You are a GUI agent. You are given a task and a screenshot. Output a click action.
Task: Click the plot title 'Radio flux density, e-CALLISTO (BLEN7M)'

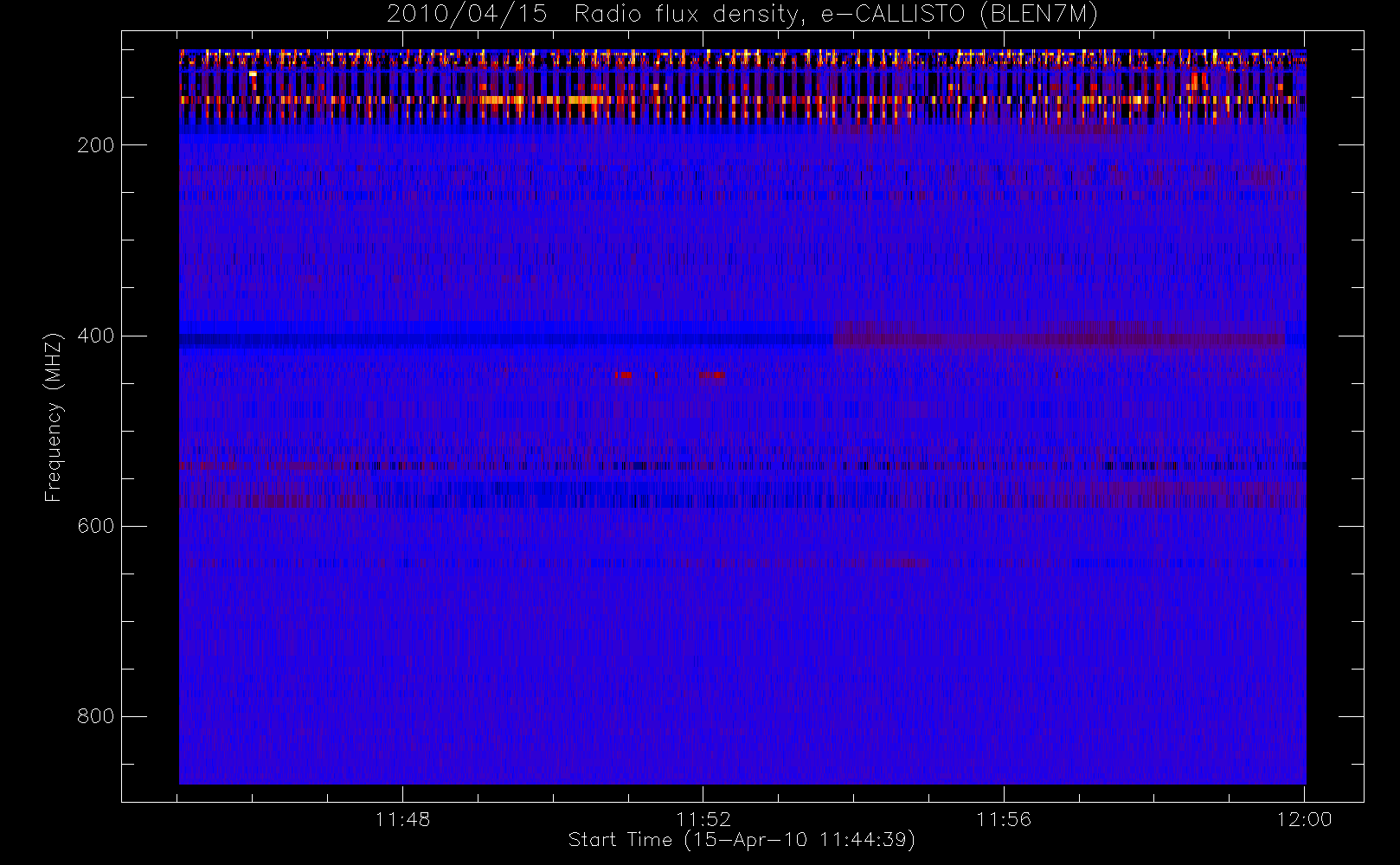pos(836,15)
